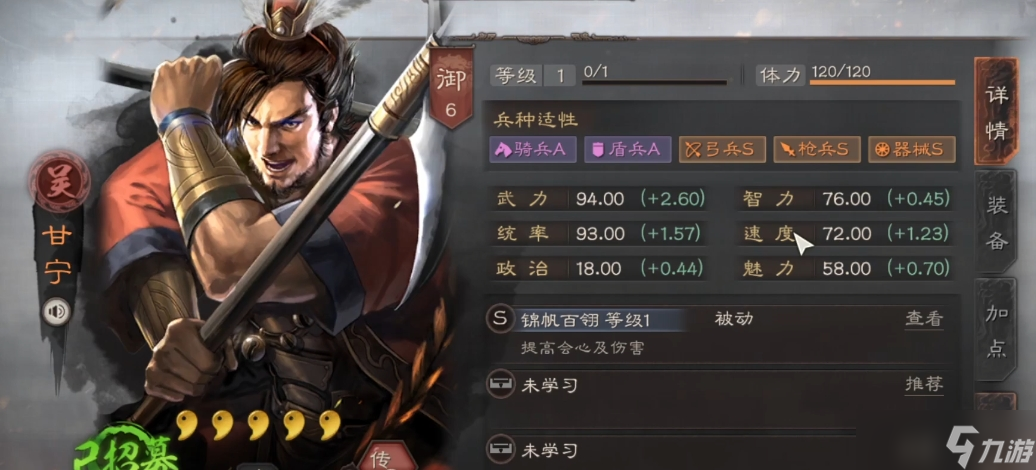Select the 枪兵S spearman aptitude badge
This screenshot has height=470, width=1036.
pos(817,149)
